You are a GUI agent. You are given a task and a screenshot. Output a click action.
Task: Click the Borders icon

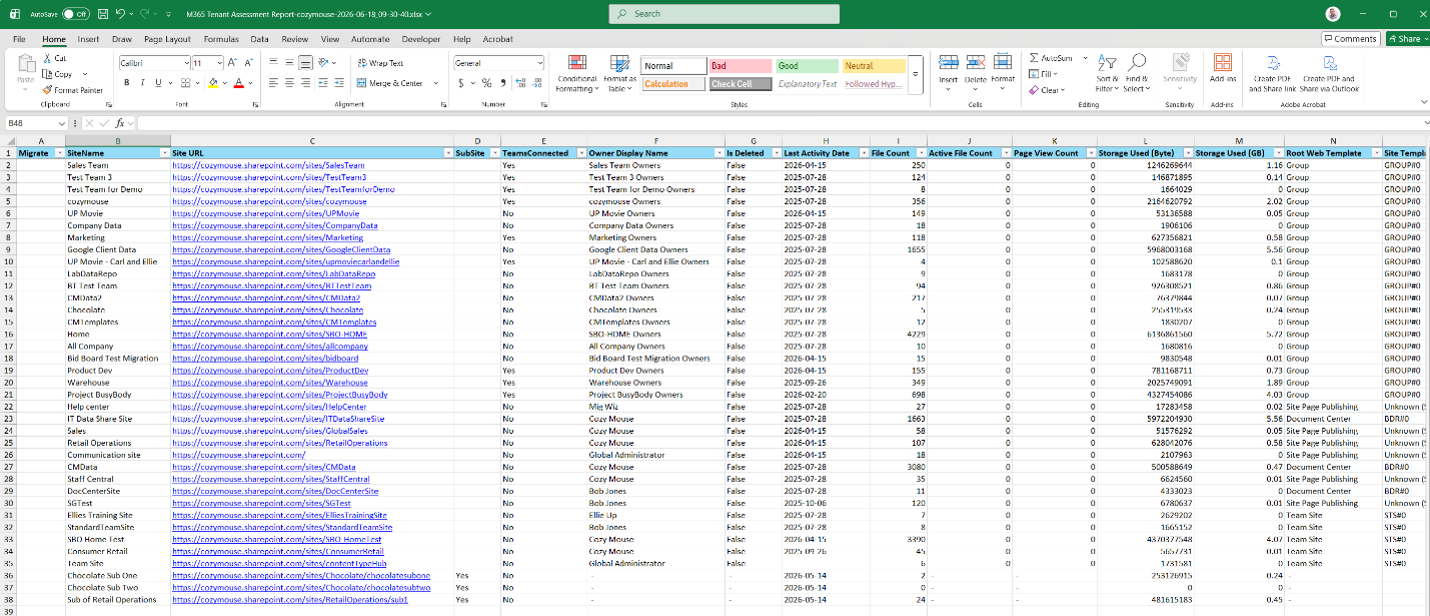(x=186, y=83)
